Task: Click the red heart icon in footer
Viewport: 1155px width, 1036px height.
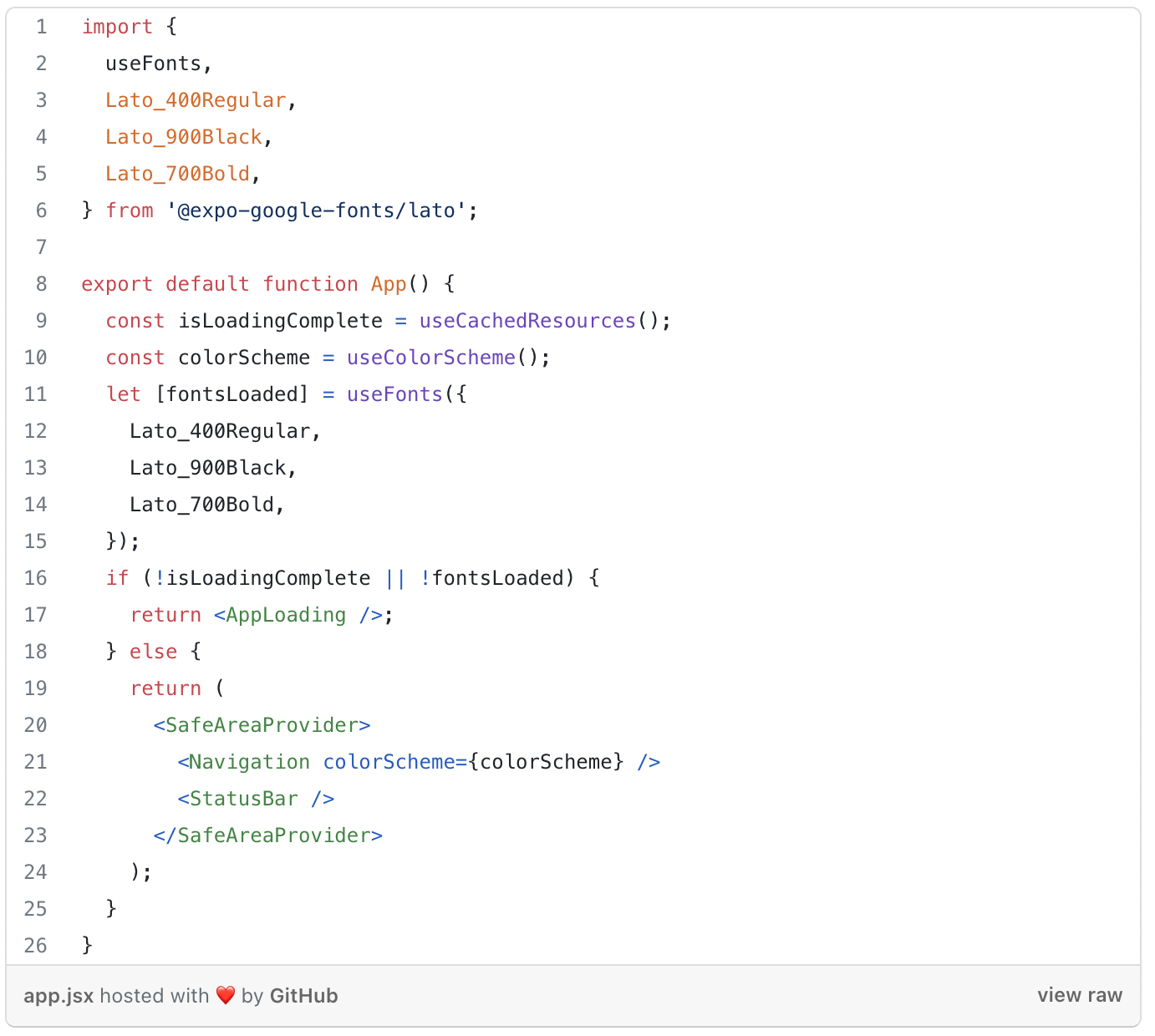Action: 225,995
